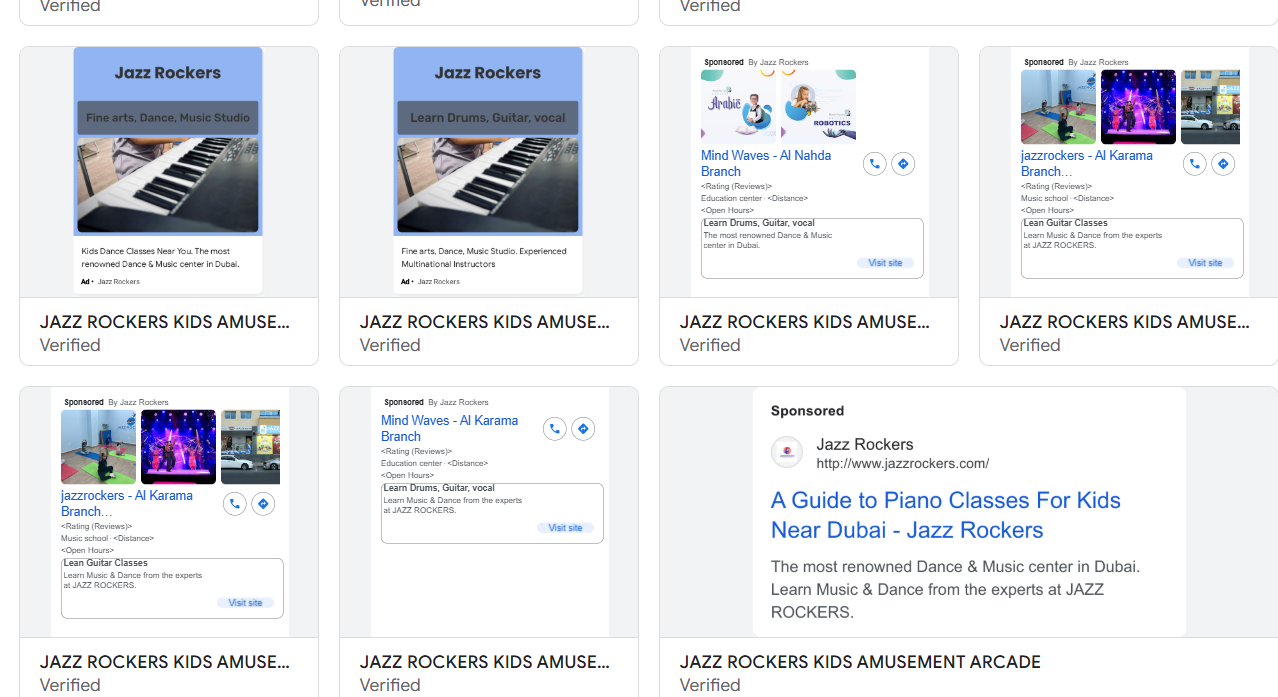The image size is (1278, 697).
Task: Open the Mind Waves - Al Nahda Branch link
Action: [x=765, y=163]
